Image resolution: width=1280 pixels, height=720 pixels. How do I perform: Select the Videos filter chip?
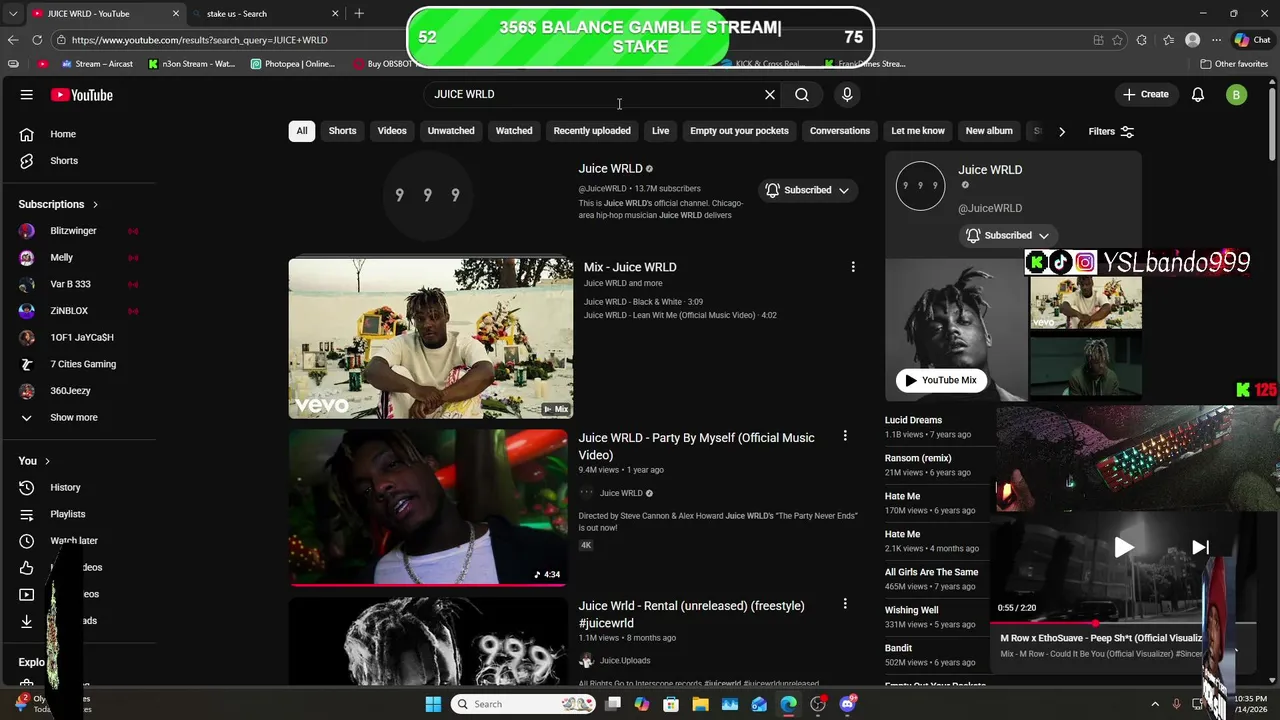392,131
